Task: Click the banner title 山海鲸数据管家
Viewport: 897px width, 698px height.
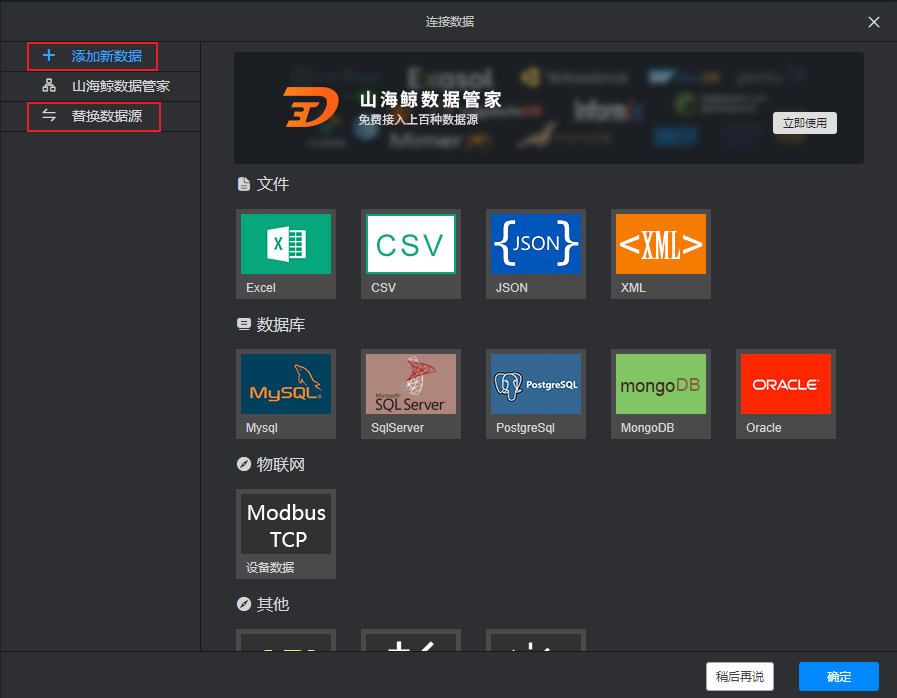Action: [431, 100]
